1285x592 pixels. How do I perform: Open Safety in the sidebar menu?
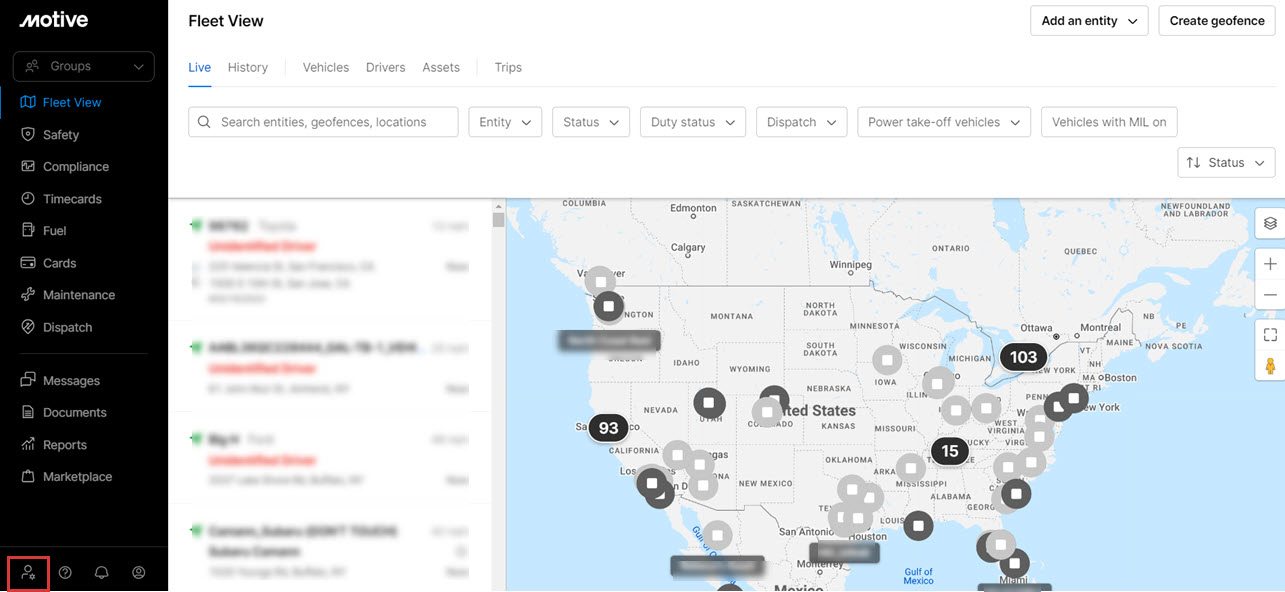[61, 135]
